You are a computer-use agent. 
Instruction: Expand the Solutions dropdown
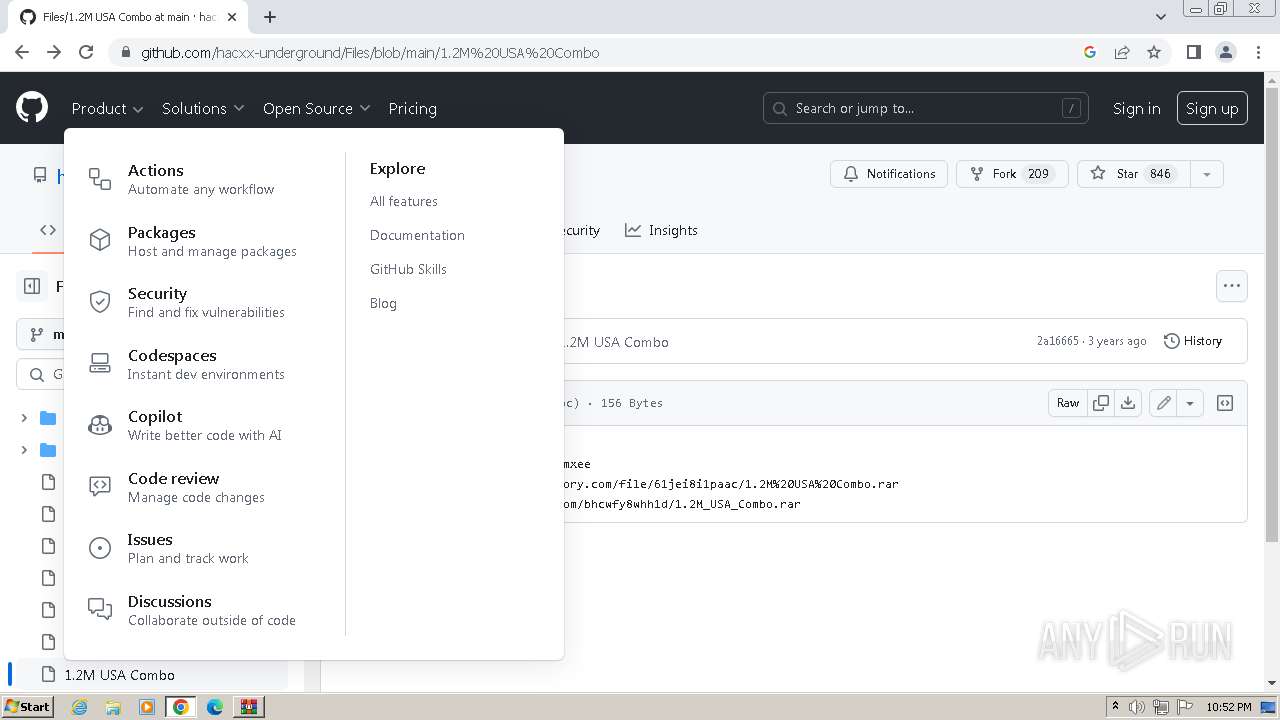click(x=203, y=108)
